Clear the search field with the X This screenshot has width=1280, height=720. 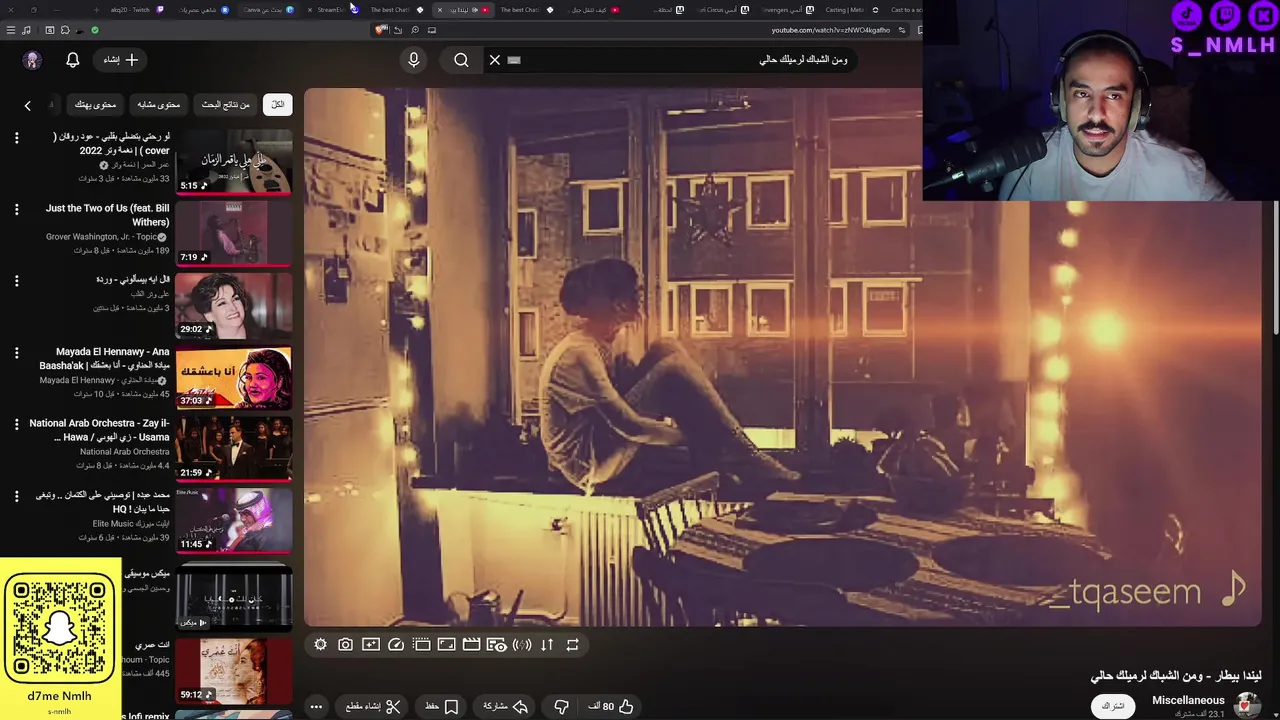494,60
